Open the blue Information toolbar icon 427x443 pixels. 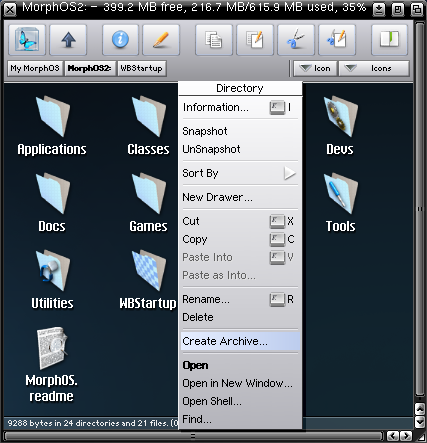coord(120,40)
